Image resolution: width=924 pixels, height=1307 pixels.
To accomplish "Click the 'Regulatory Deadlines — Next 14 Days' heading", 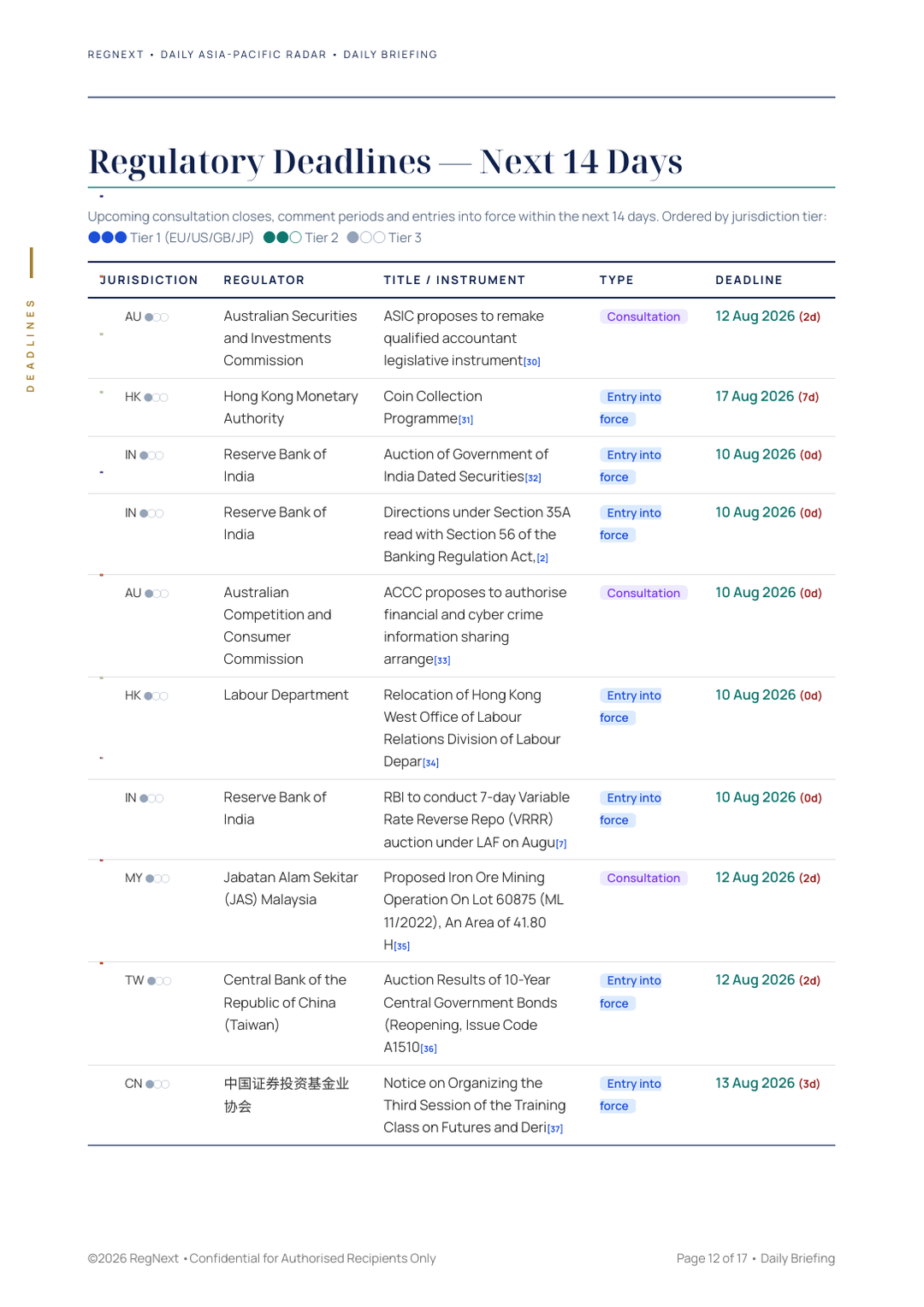I will [x=386, y=161].
